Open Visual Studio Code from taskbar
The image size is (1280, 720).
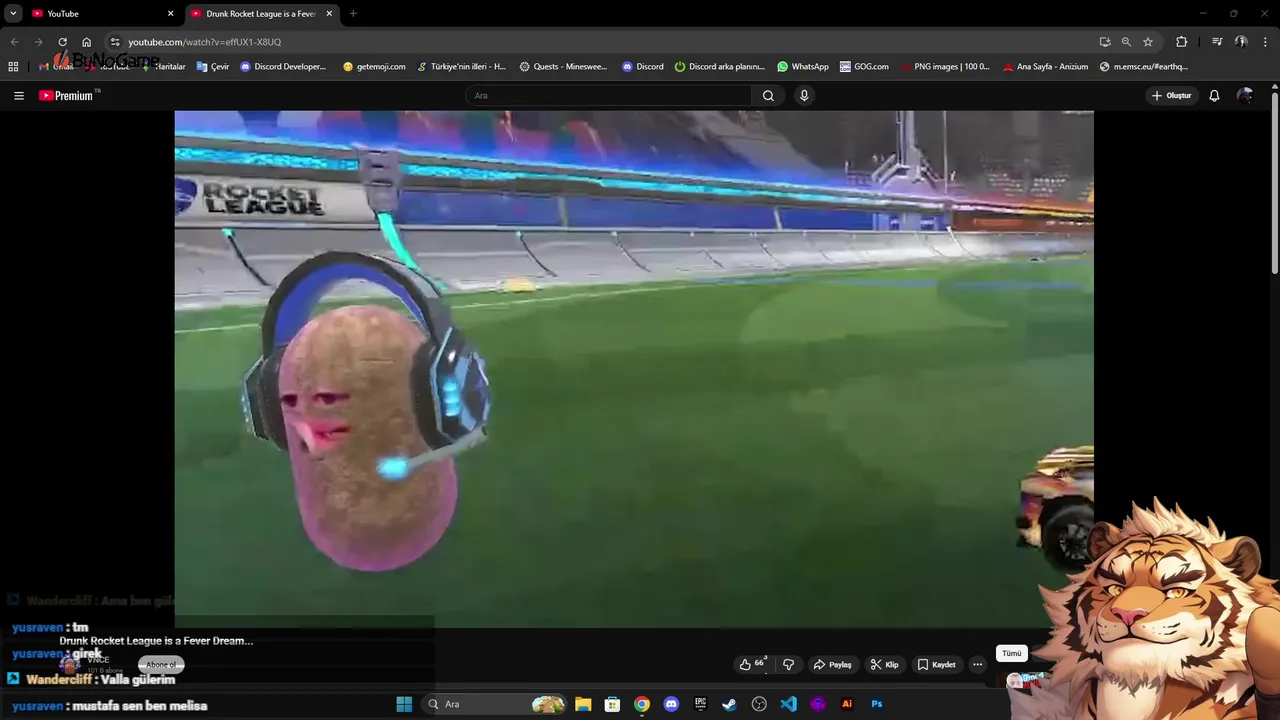click(x=788, y=704)
